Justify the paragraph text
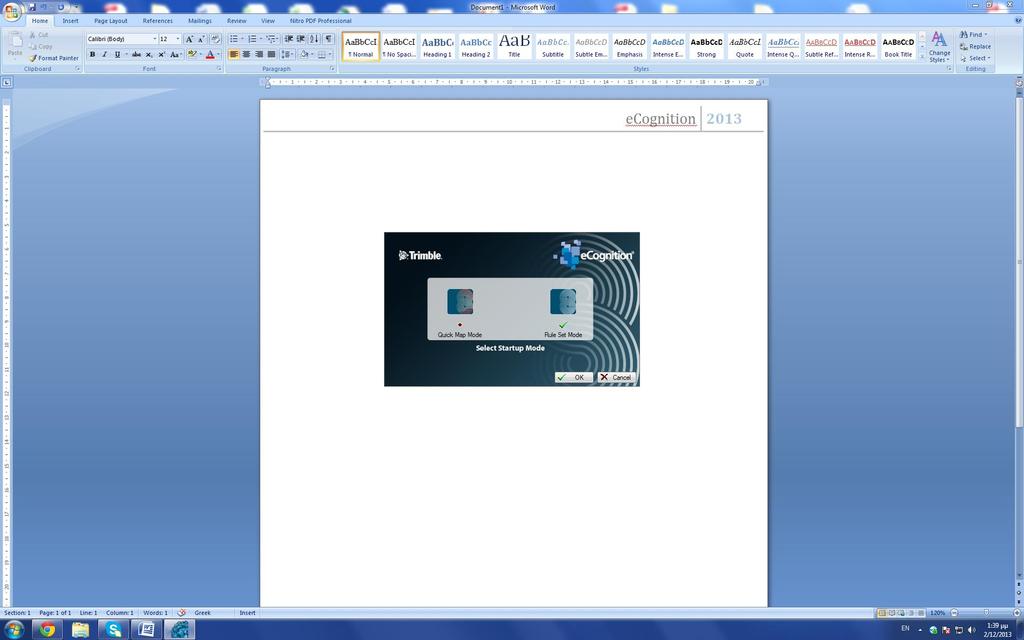Viewport: 1024px width, 640px height. 271,55
